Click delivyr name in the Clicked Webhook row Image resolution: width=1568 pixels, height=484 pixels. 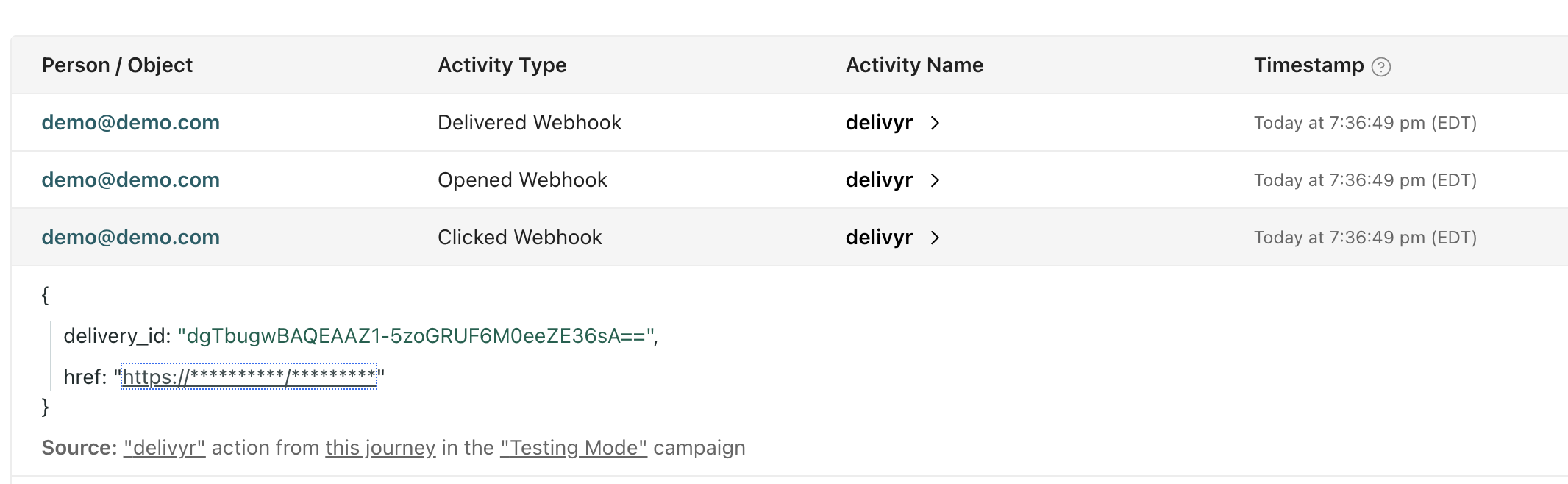coord(879,238)
